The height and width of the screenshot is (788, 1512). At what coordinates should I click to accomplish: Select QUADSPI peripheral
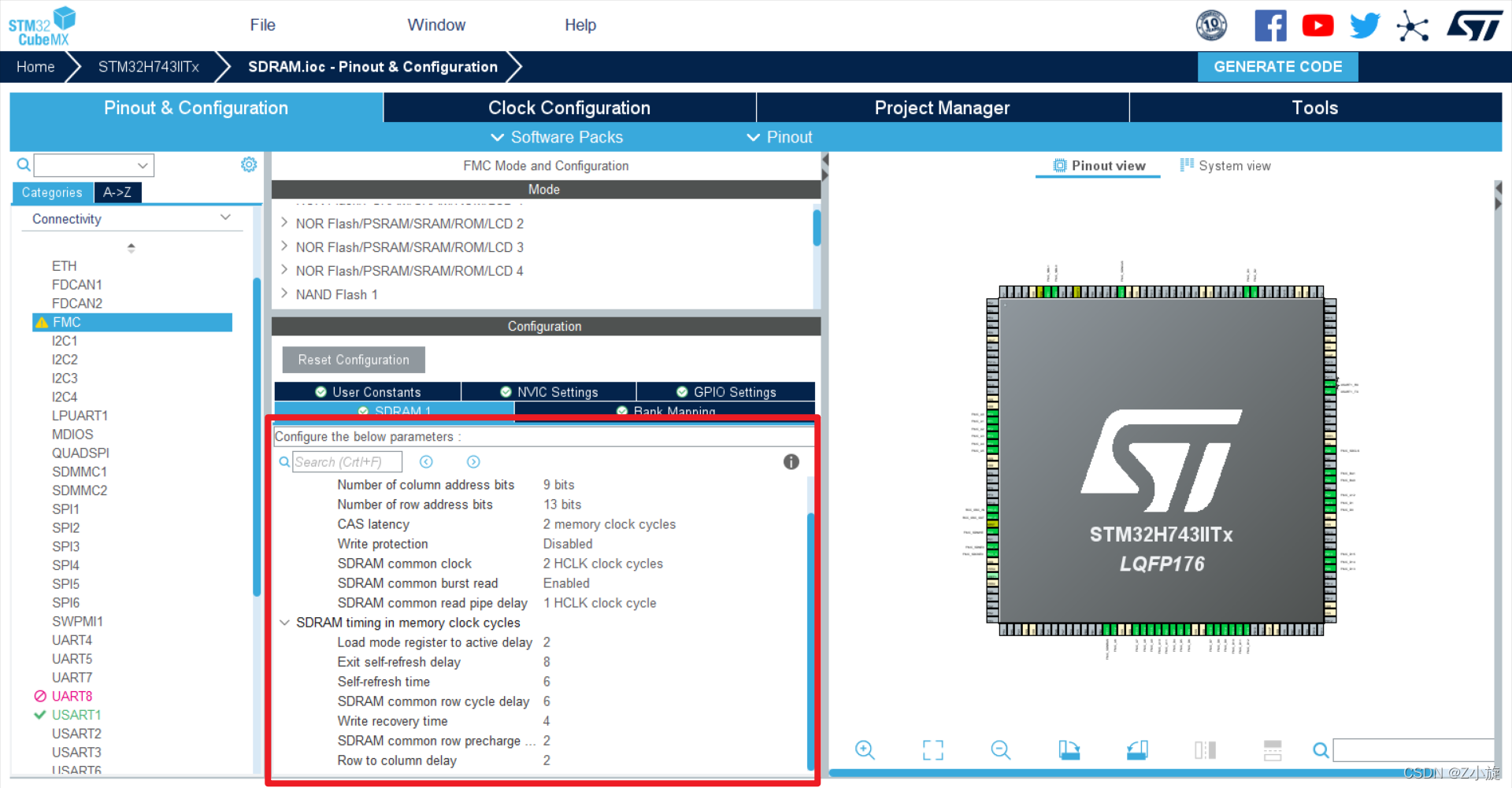pos(80,453)
